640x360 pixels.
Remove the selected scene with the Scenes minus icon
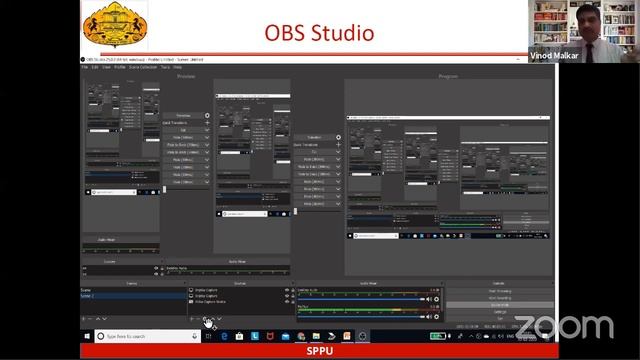[90, 319]
